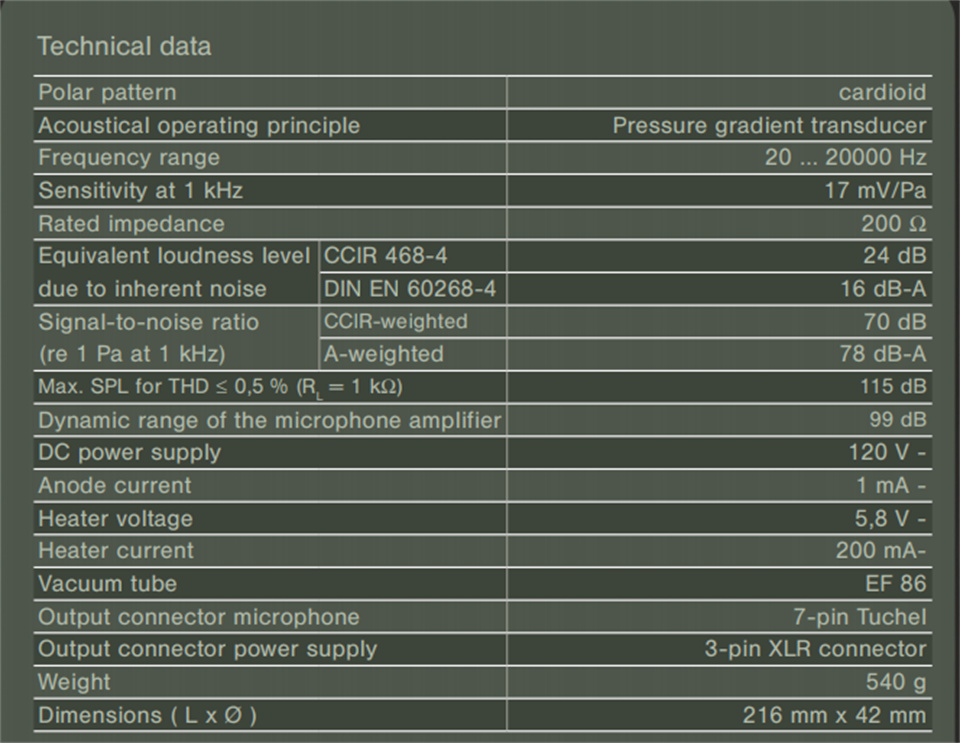Select the 7-pin Tuchel value

tap(860, 617)
